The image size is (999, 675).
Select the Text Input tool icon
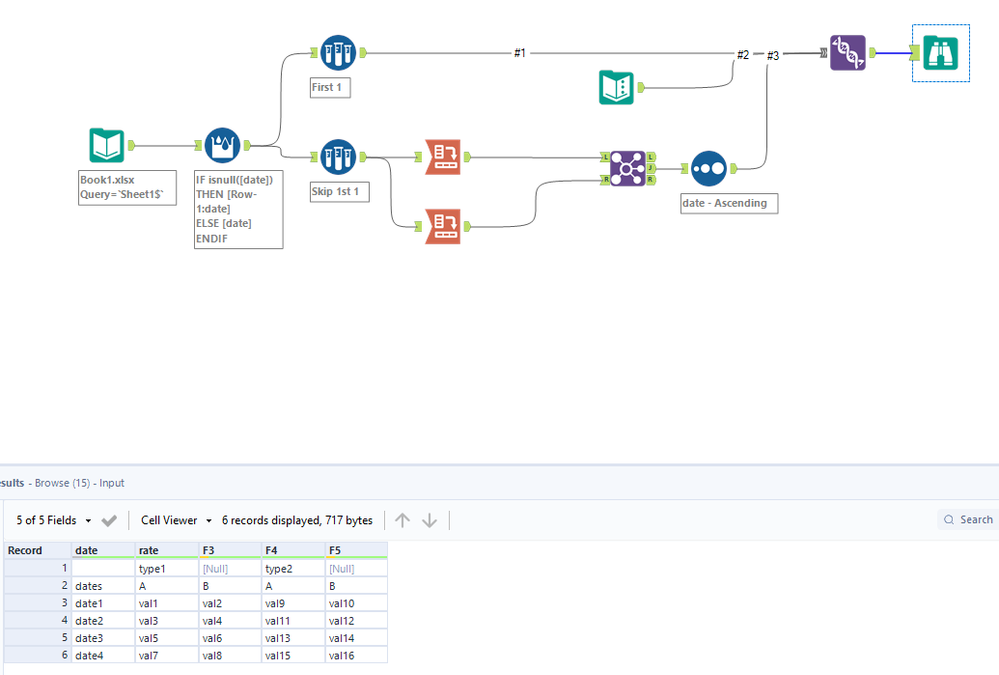[616, 87]
